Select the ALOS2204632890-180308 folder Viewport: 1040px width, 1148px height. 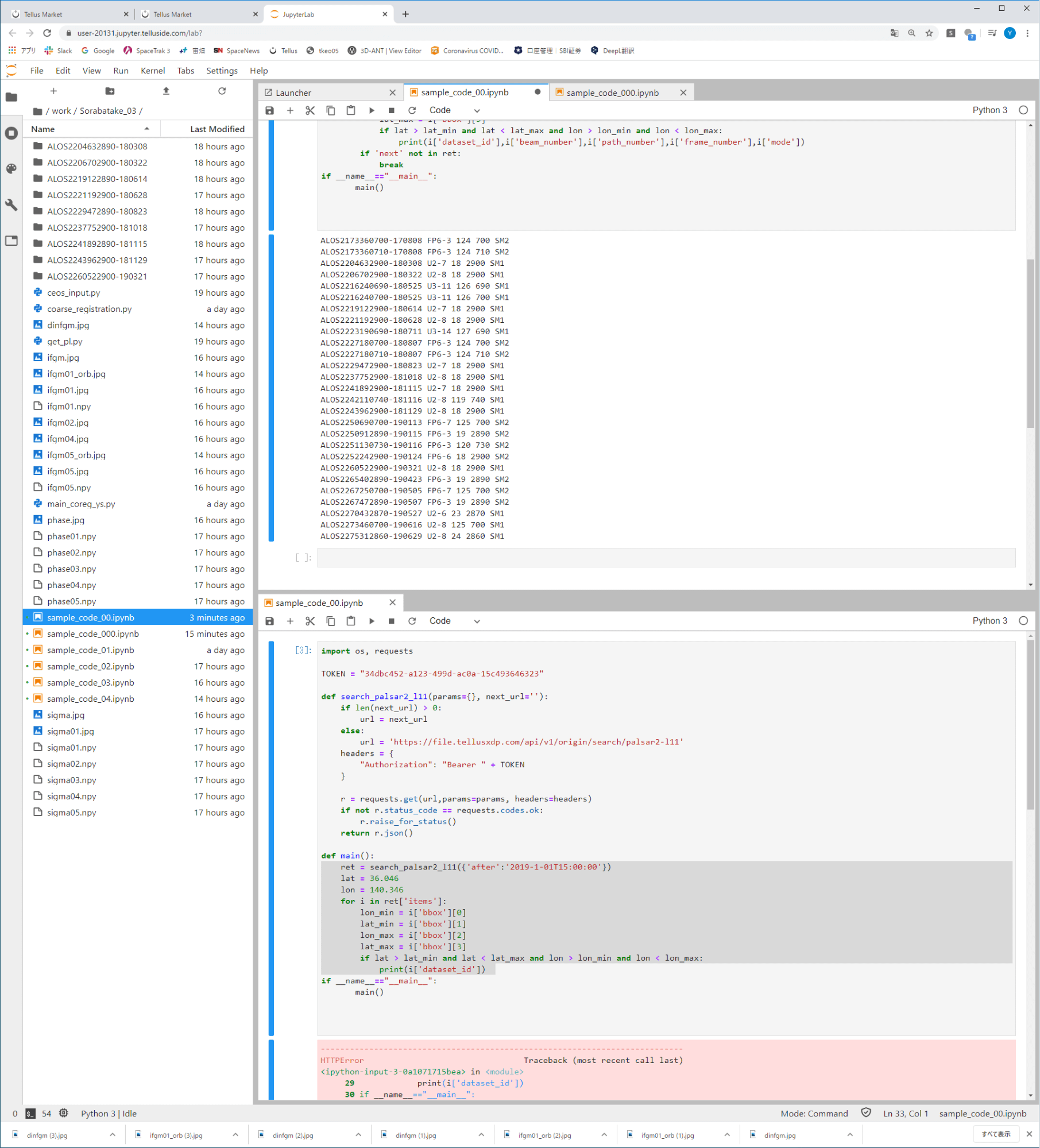138,146
